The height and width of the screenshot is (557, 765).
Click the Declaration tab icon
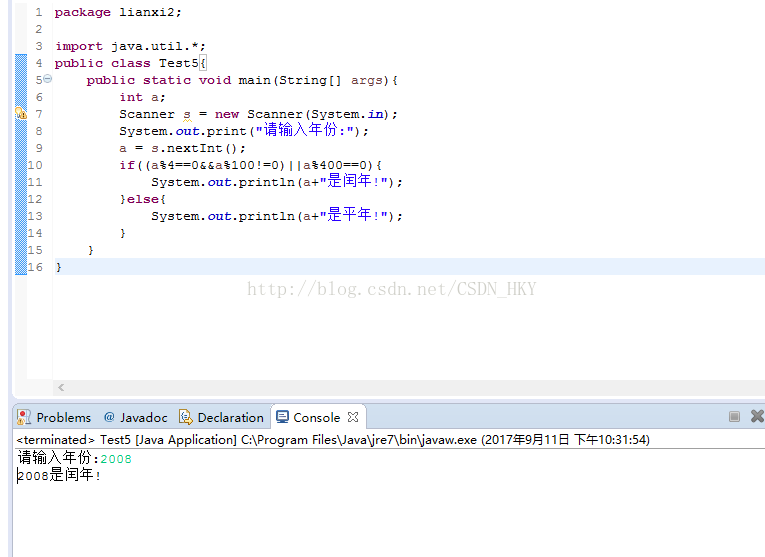tap(186, 417)
